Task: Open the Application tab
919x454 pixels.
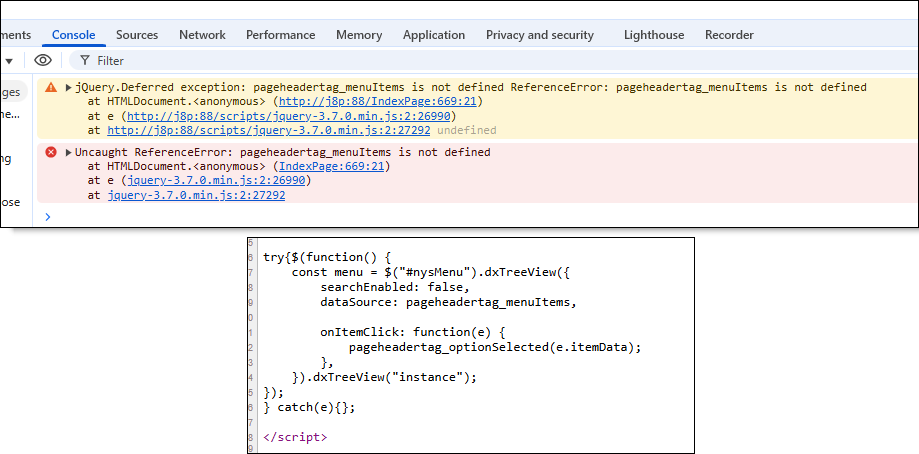Action: (x=434, y=35)
